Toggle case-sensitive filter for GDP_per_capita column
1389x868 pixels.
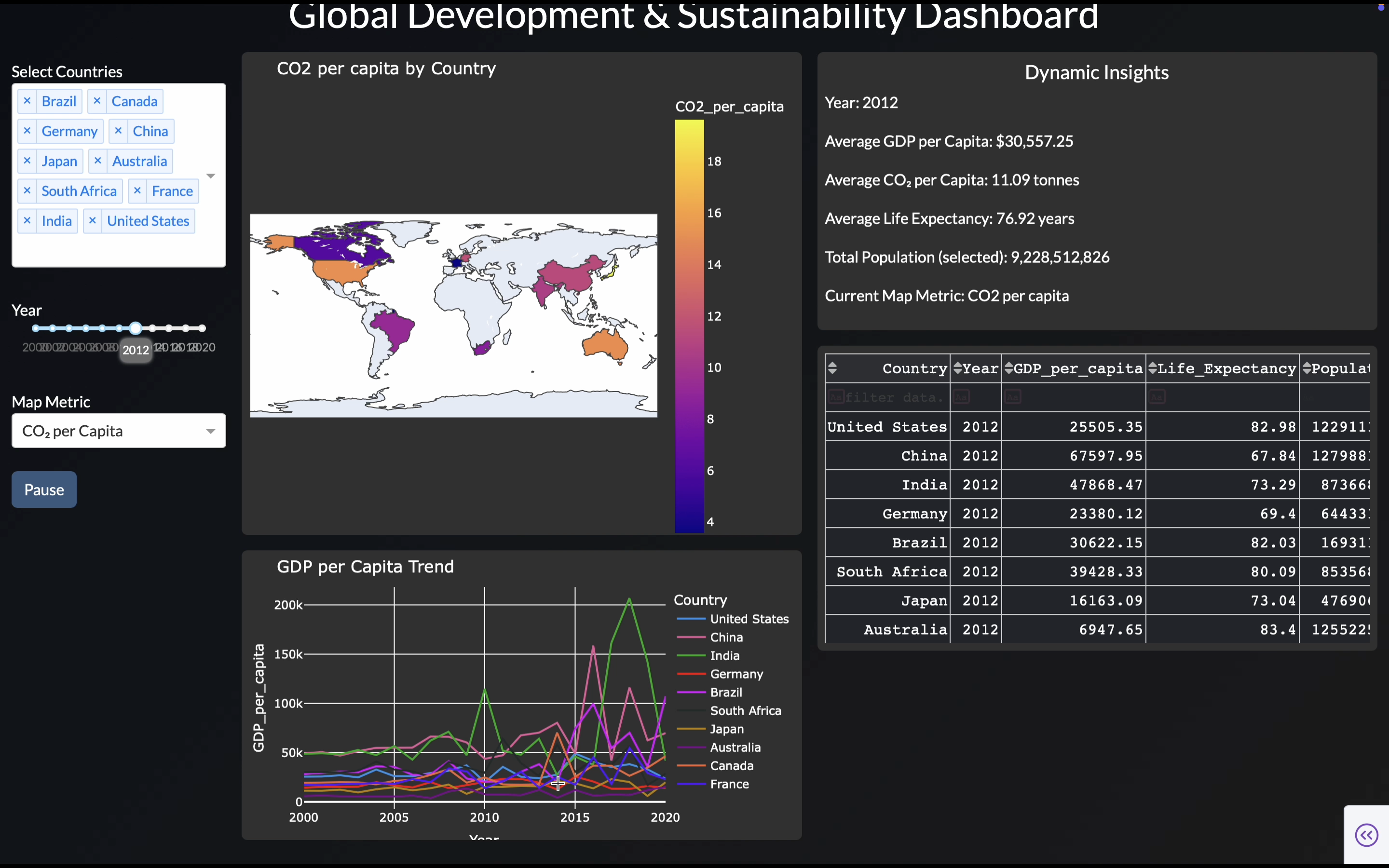[x=1012, y=397]
